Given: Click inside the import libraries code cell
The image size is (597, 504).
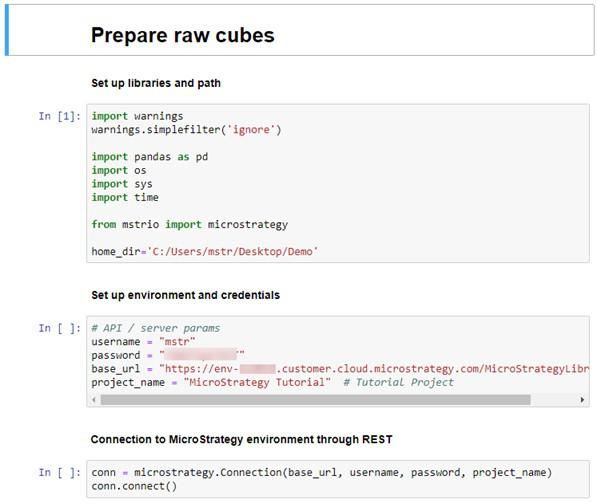Looking at the screenshot, I should coord(338,183).
